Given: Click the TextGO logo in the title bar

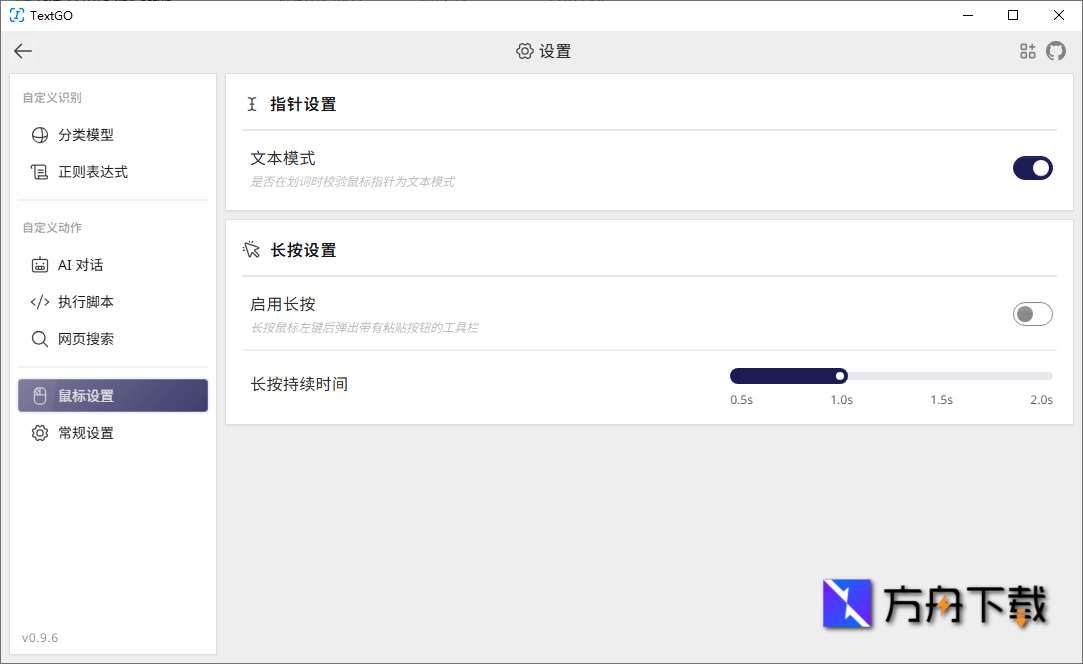Looking at the screenshot, I should [x=15, y=15].
